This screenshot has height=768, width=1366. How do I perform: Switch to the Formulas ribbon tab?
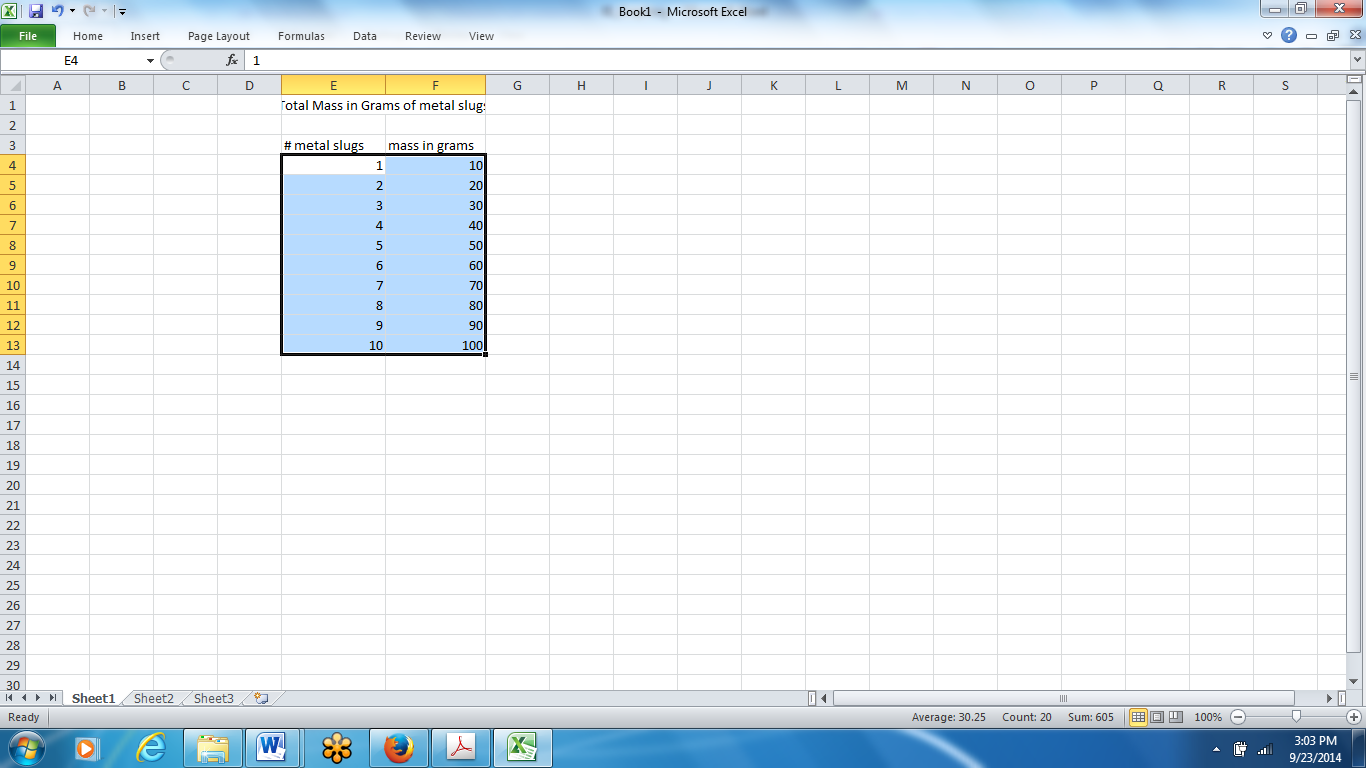click(300, 36)
